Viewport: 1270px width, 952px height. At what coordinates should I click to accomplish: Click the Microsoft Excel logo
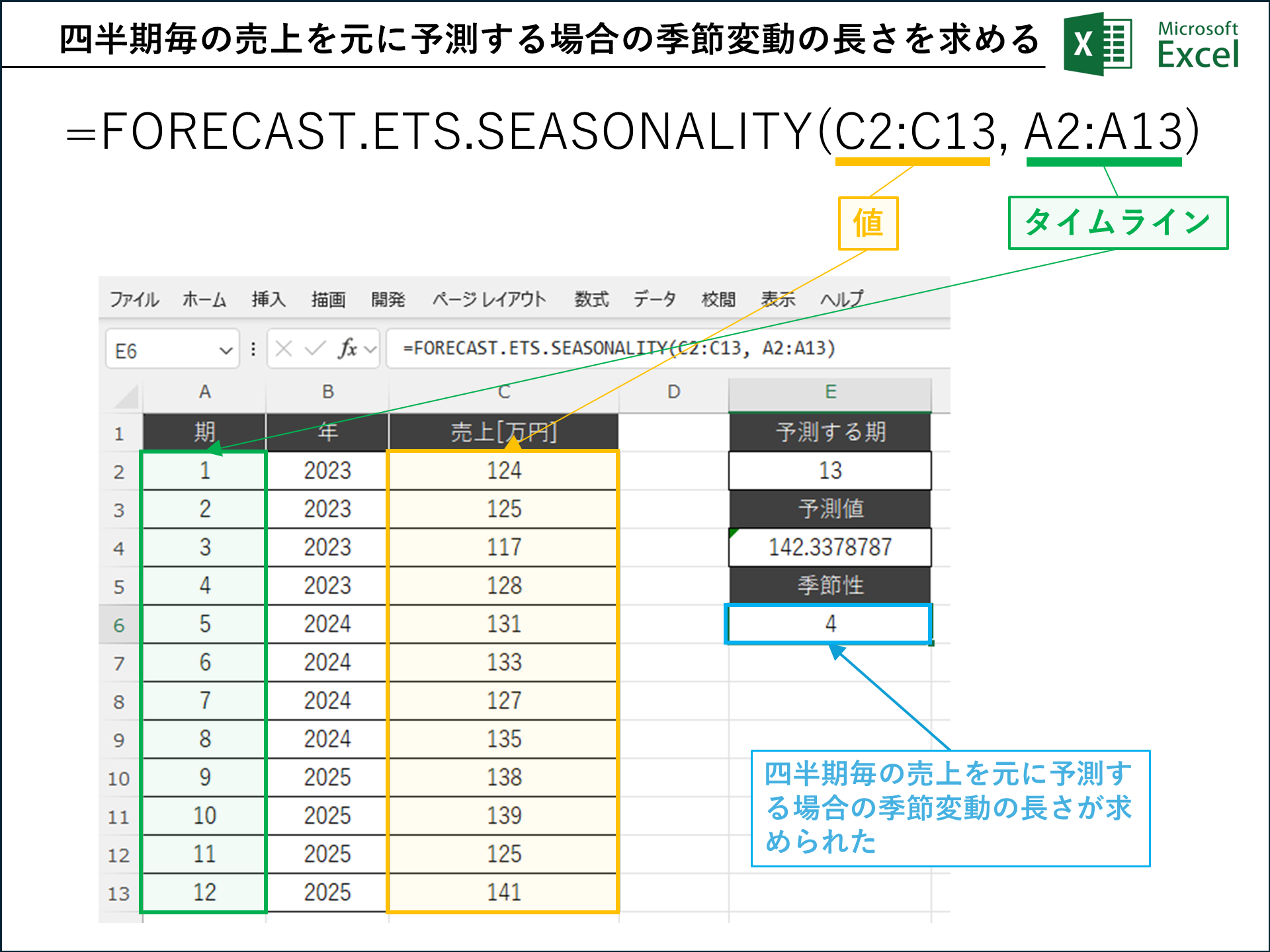1098,41
